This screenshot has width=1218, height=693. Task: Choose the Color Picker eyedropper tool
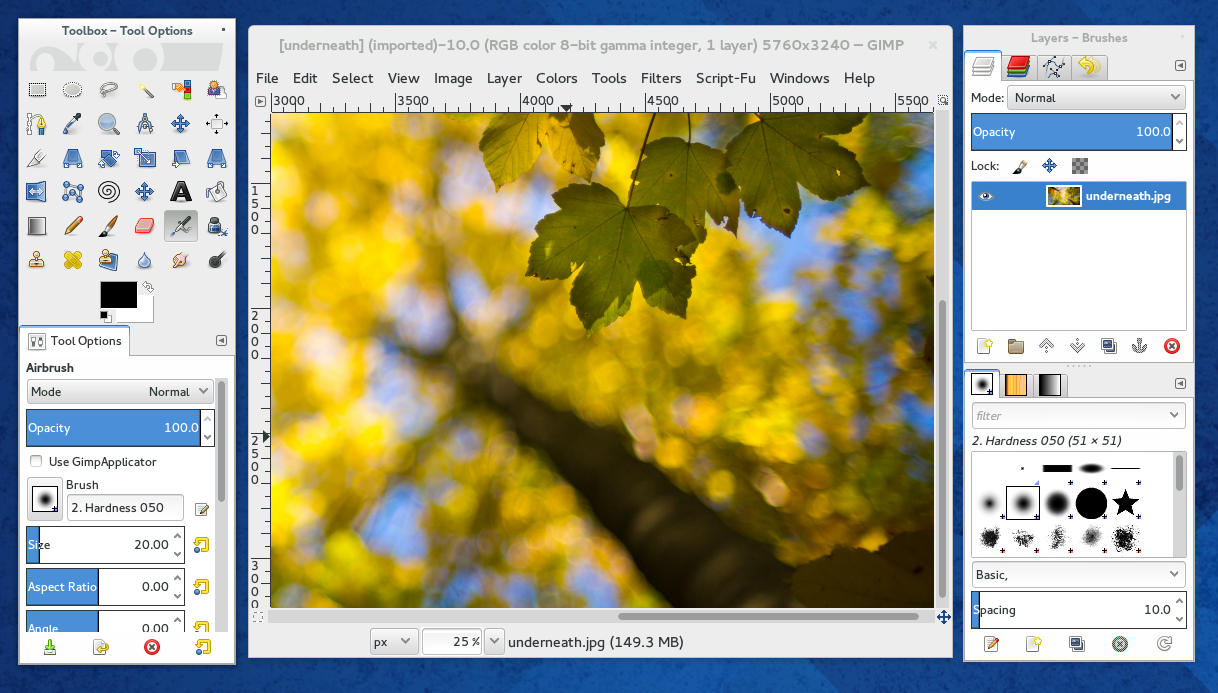[x=73, y=124]
